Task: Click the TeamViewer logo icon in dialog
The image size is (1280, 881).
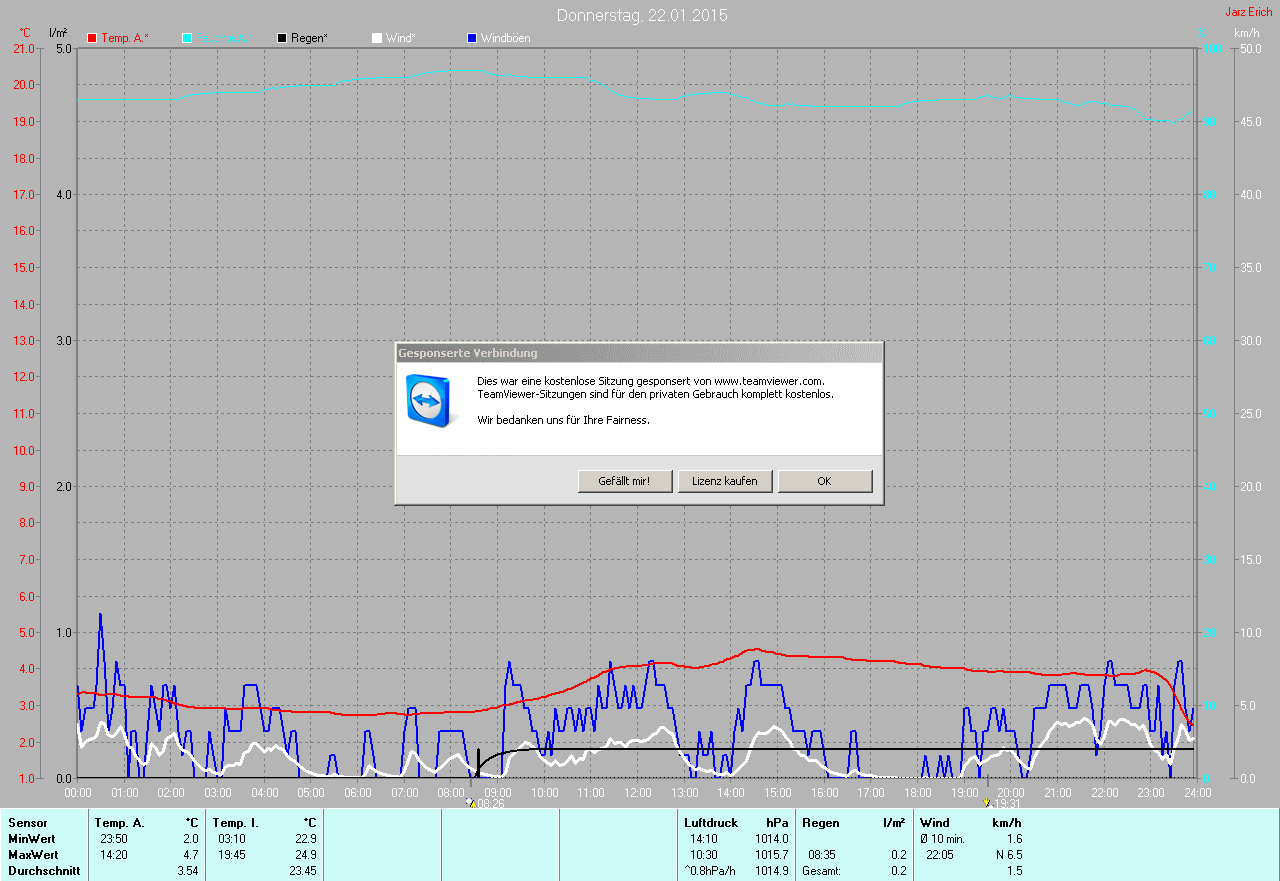Action: click(428, 402)
